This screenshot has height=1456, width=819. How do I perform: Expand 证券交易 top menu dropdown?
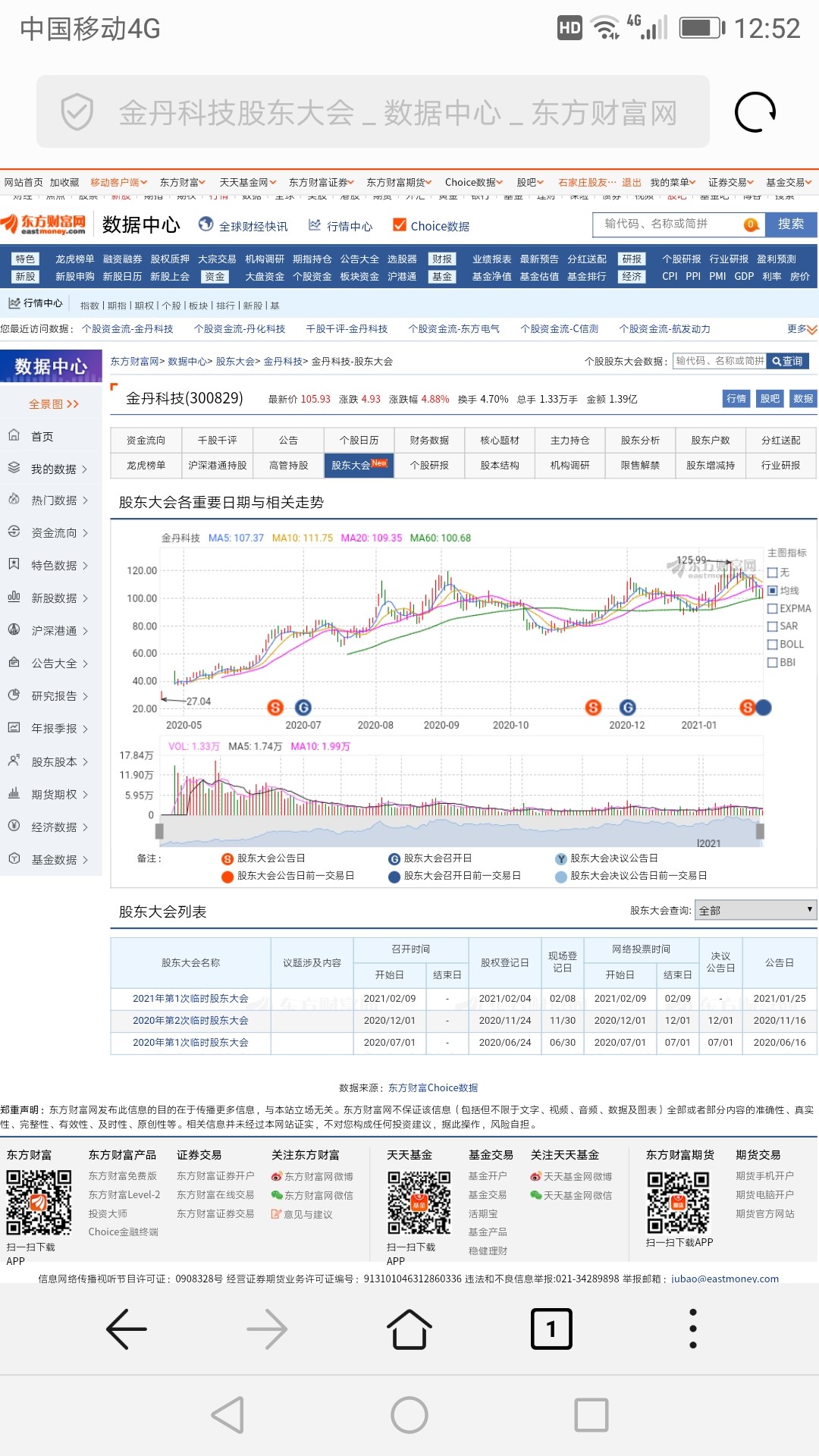coord(731,182)
